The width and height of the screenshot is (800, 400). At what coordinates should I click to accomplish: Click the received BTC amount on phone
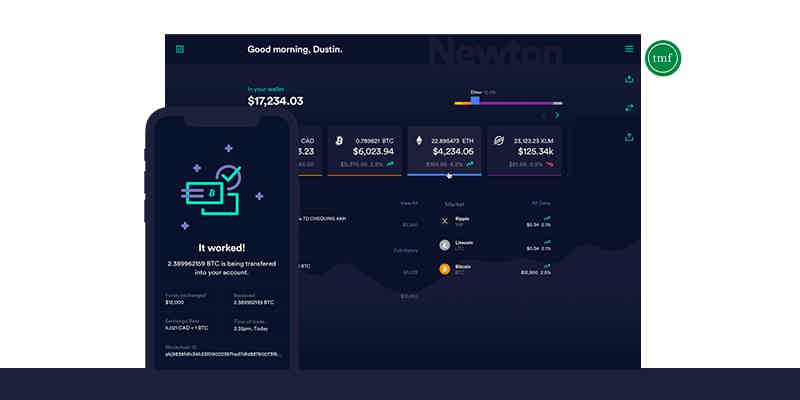pos(254,303)
